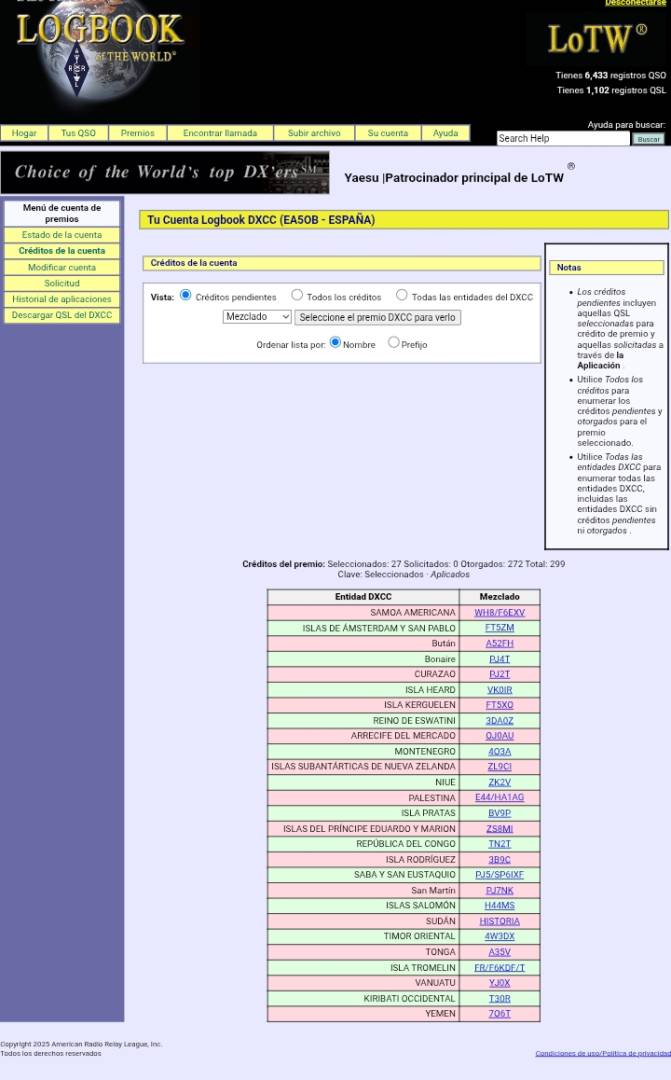Open the Subir archivo menu item
671x1080 pixels.
[x=314, y=133]
